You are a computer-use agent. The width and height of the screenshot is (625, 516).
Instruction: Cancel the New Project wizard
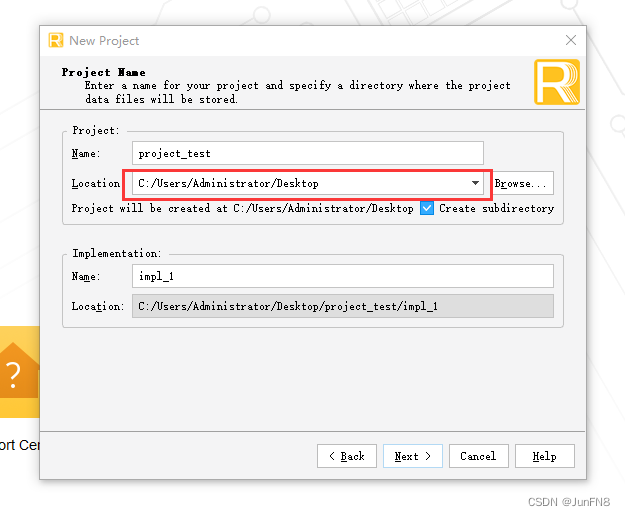coord(478,456)
